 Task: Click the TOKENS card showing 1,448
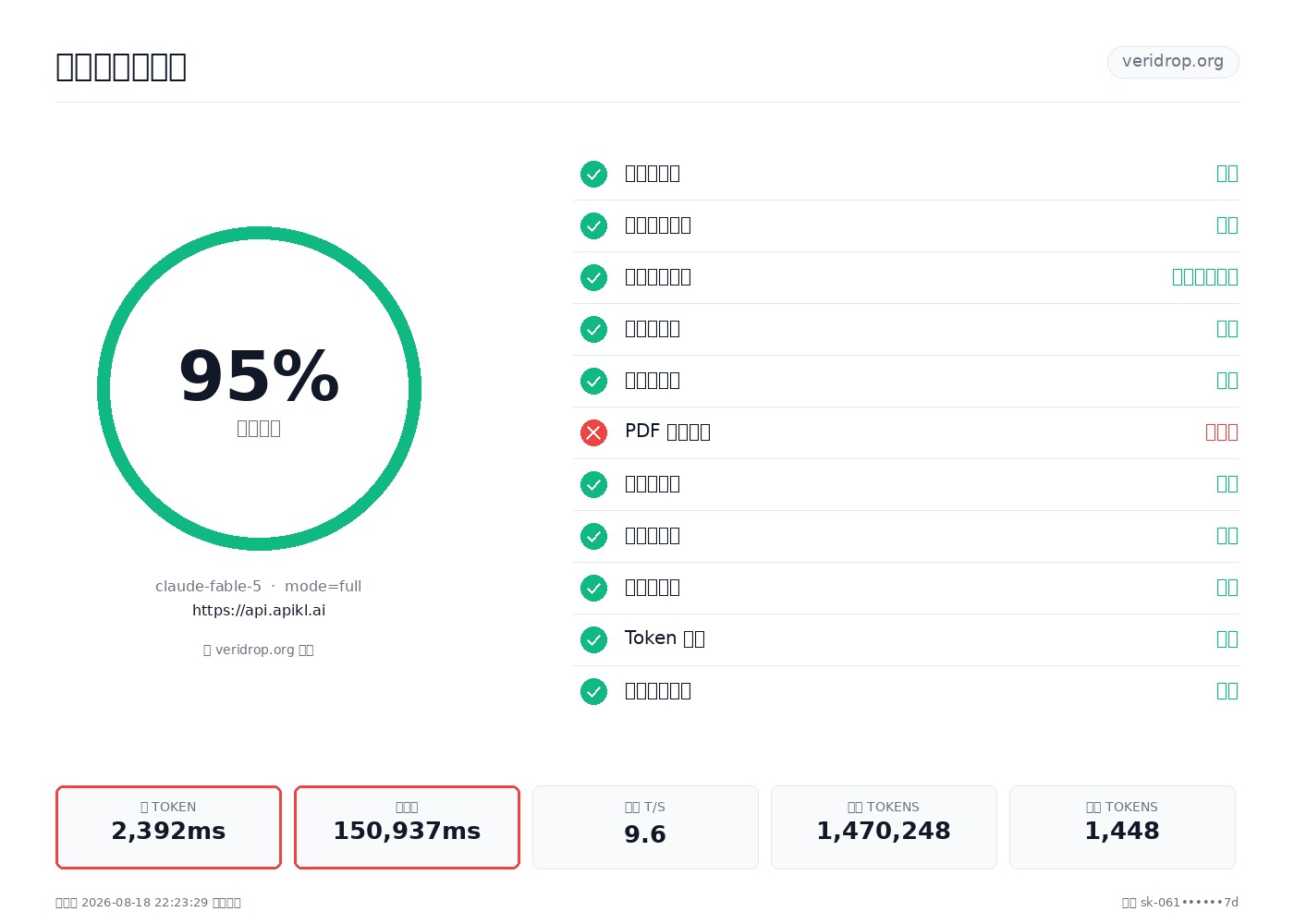pos(1122,827)
